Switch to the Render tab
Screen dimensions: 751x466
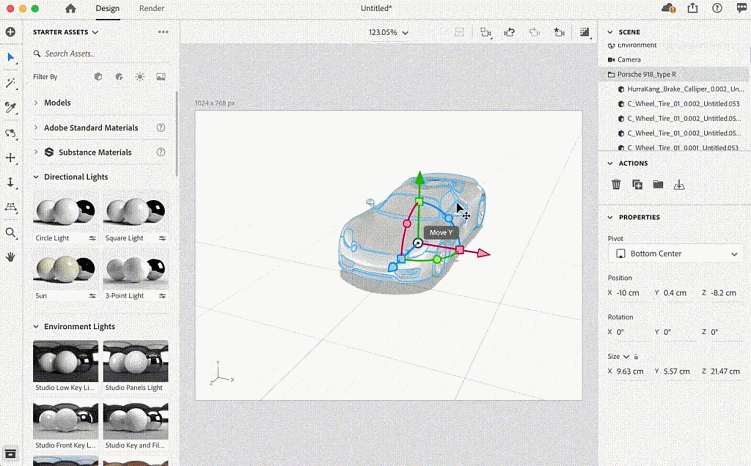pyautogui.click(x=151, y=8)
